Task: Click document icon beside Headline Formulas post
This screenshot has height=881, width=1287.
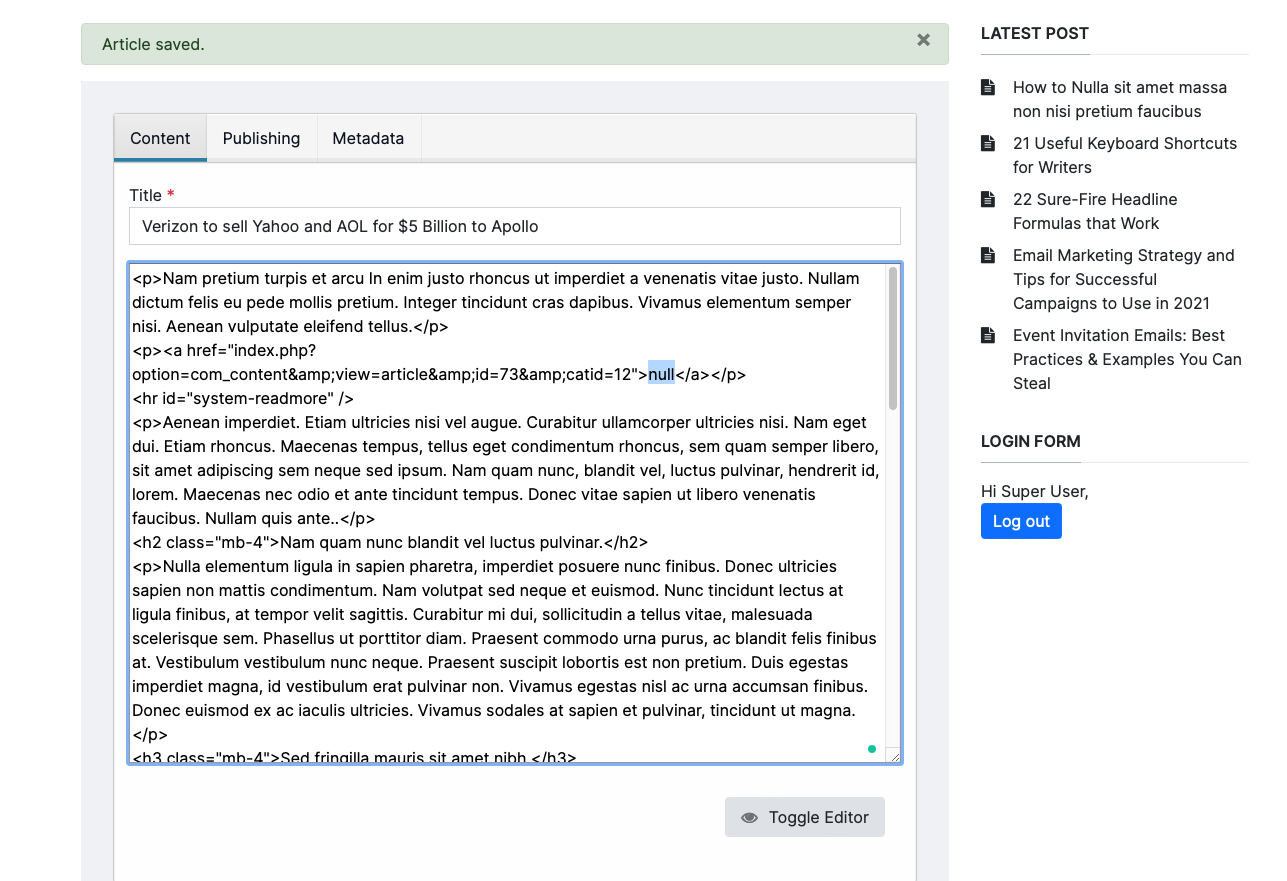Action: 988,199
